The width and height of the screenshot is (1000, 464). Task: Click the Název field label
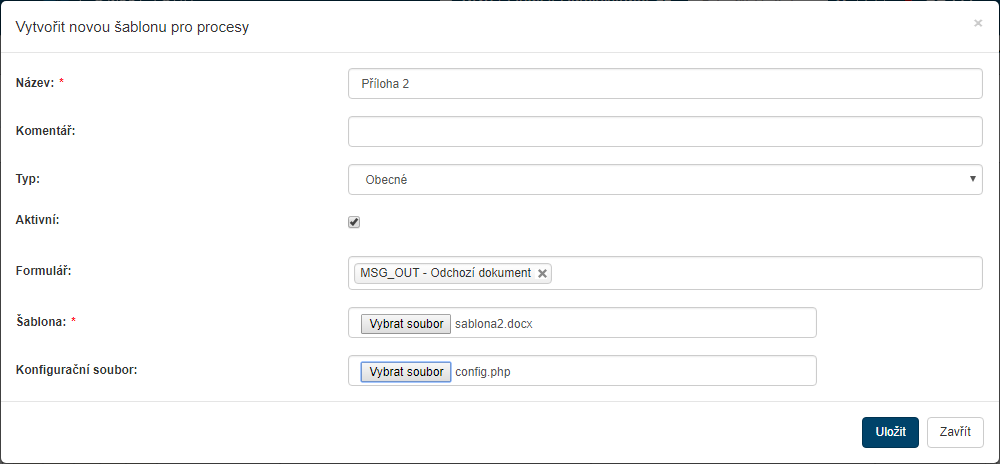tap(35, 82)
